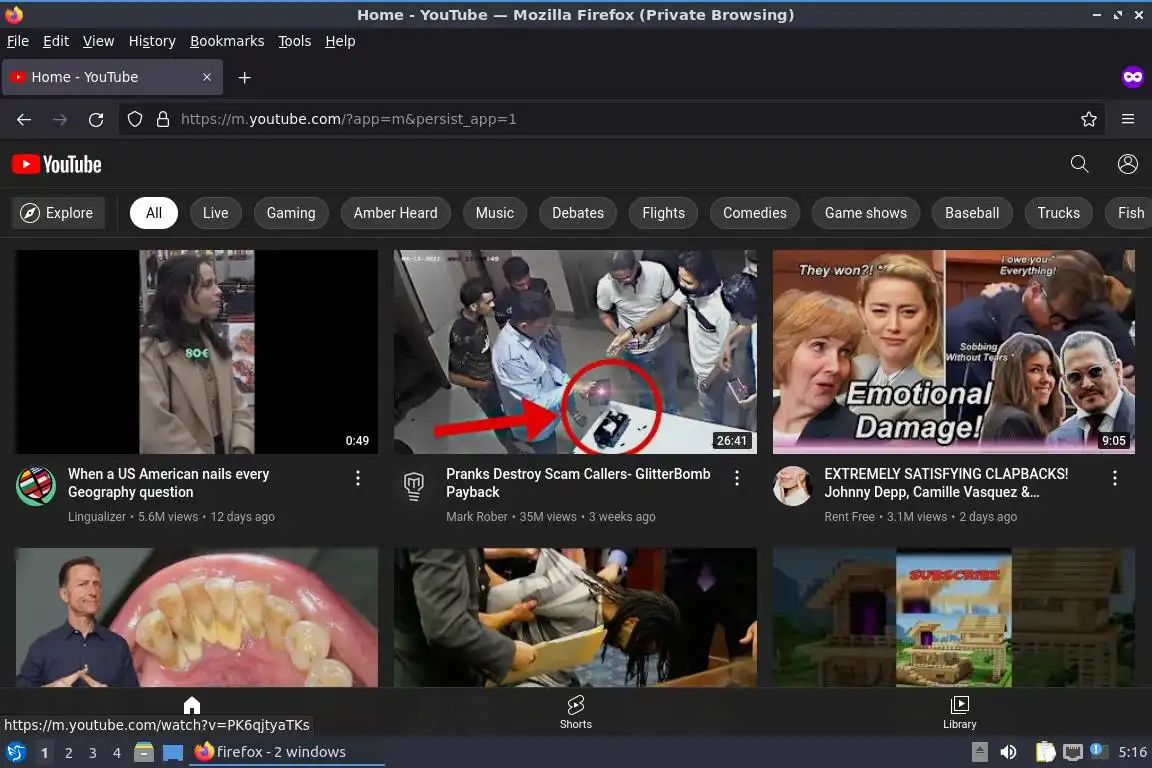Open the taskbar start menu icon
The image size is (1152, 768).
click(x=16, y=752)
